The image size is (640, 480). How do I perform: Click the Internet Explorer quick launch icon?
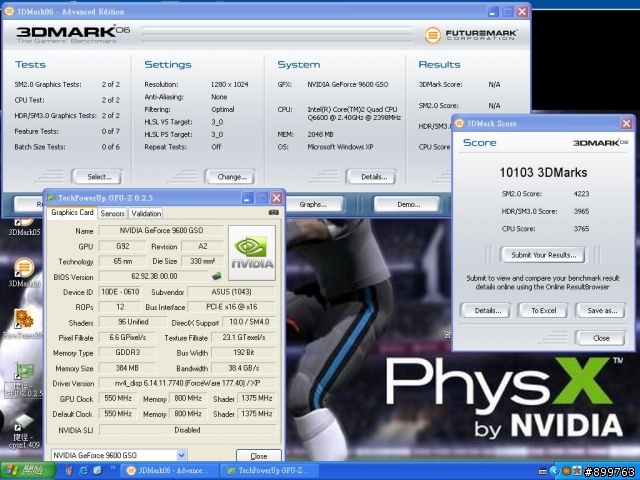point(83,471)
